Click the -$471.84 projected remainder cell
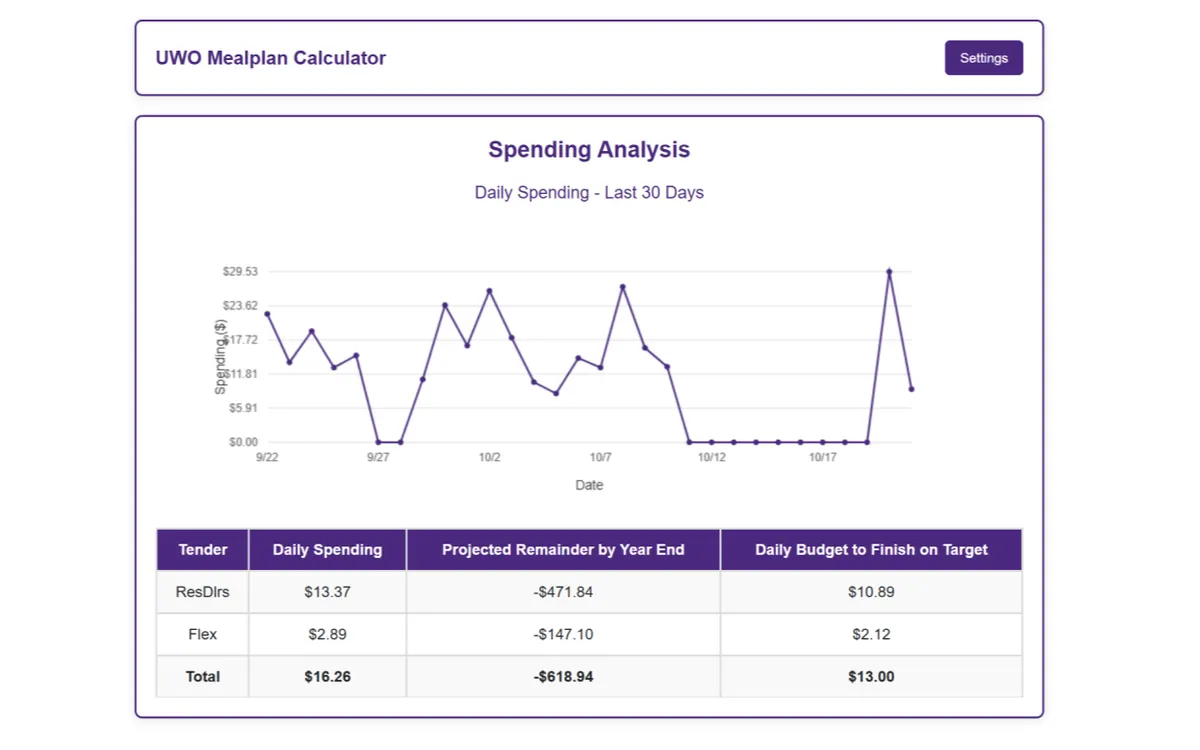Viewport: 1200px width, 750px height. [x=563, y=592]
